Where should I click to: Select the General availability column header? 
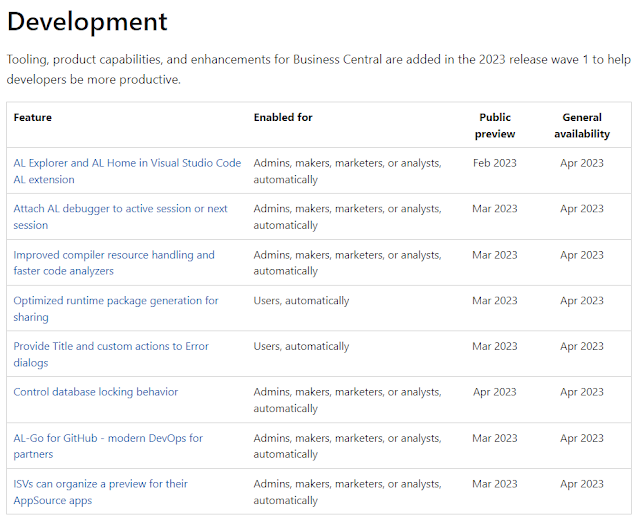click(x=582, y=125)
